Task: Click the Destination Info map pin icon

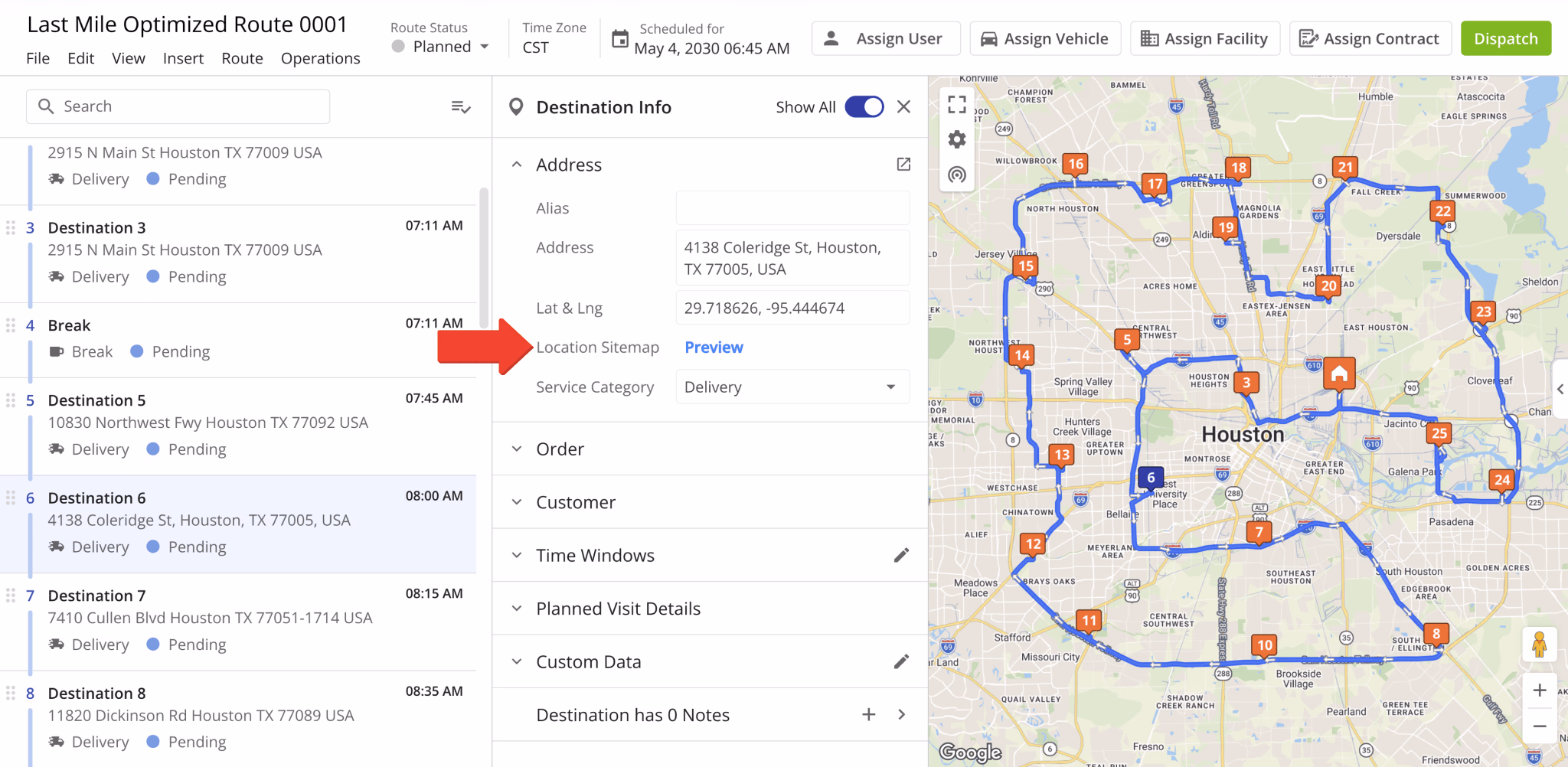Action: click(517, 106)
